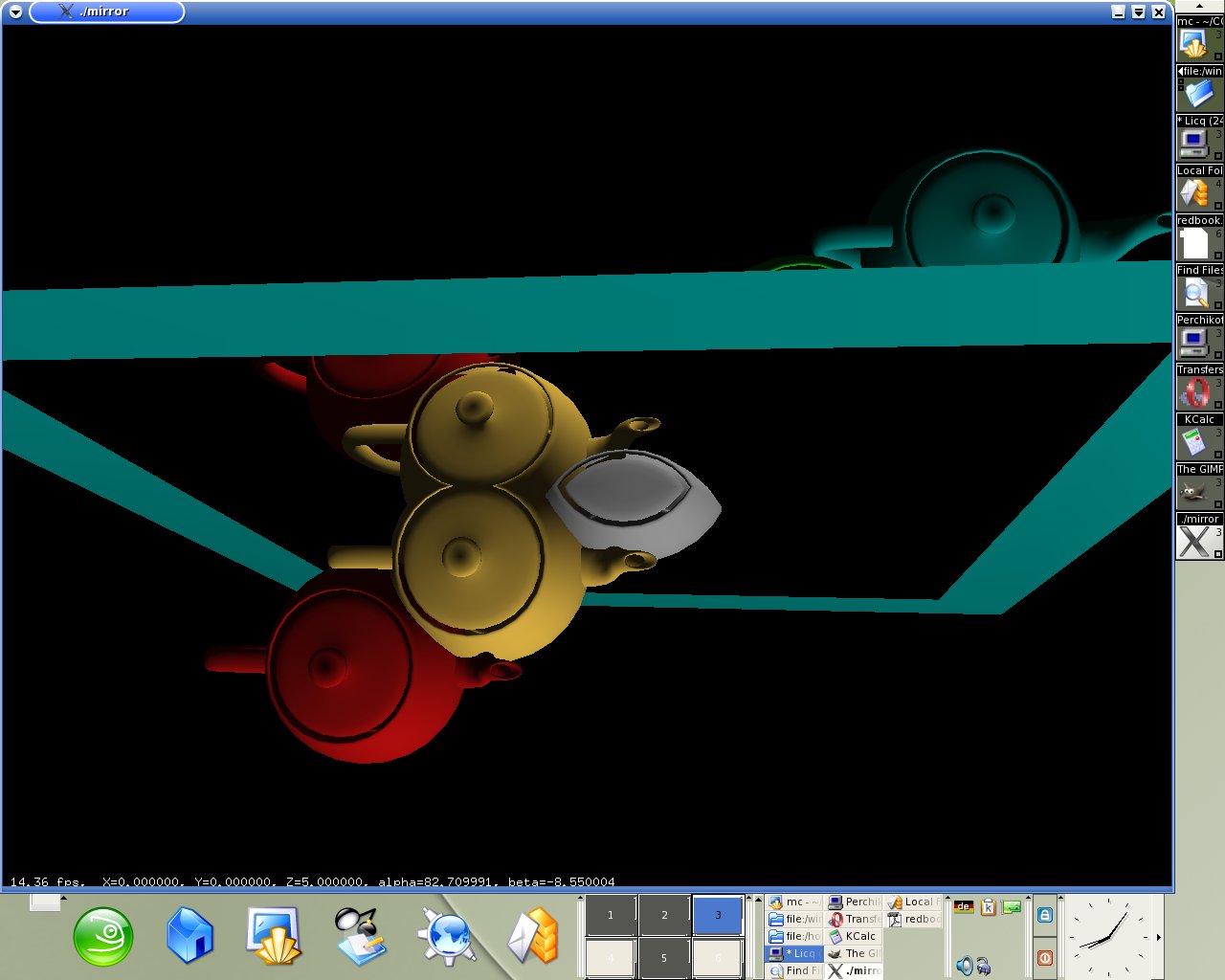Activate the file:/win taskbar entry
This screenshot has width=1225, height=980.
pyautogui.click(x=794, y=919)
